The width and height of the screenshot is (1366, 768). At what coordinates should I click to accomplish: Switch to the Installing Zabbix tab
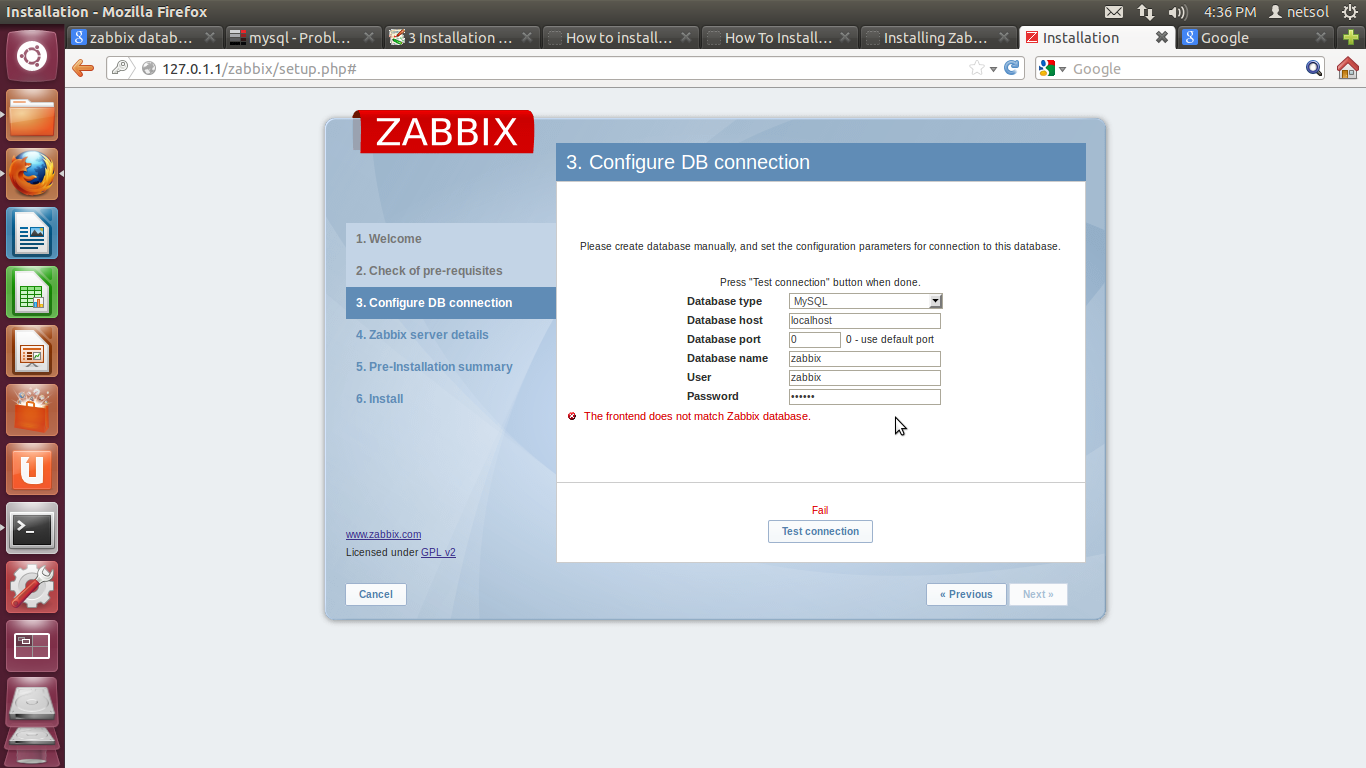pos(939,37)
